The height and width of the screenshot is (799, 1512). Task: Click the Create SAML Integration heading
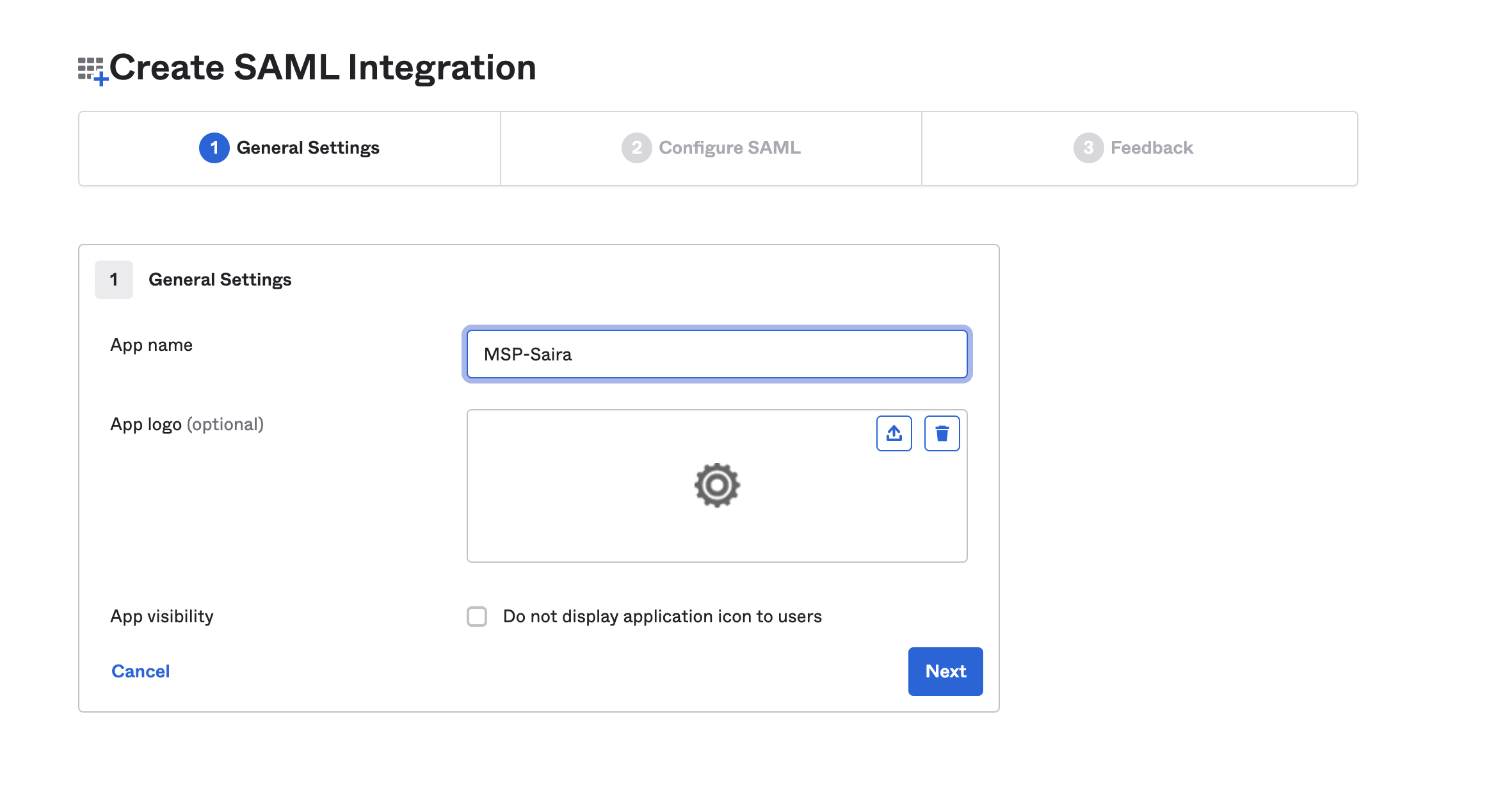click(323, 67)
